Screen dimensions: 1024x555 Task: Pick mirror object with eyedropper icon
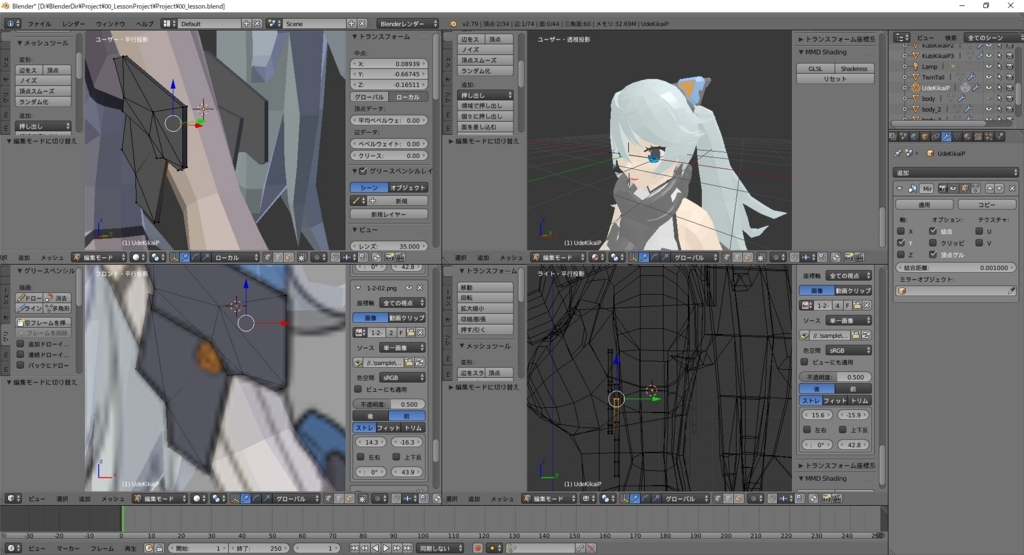1012,291
